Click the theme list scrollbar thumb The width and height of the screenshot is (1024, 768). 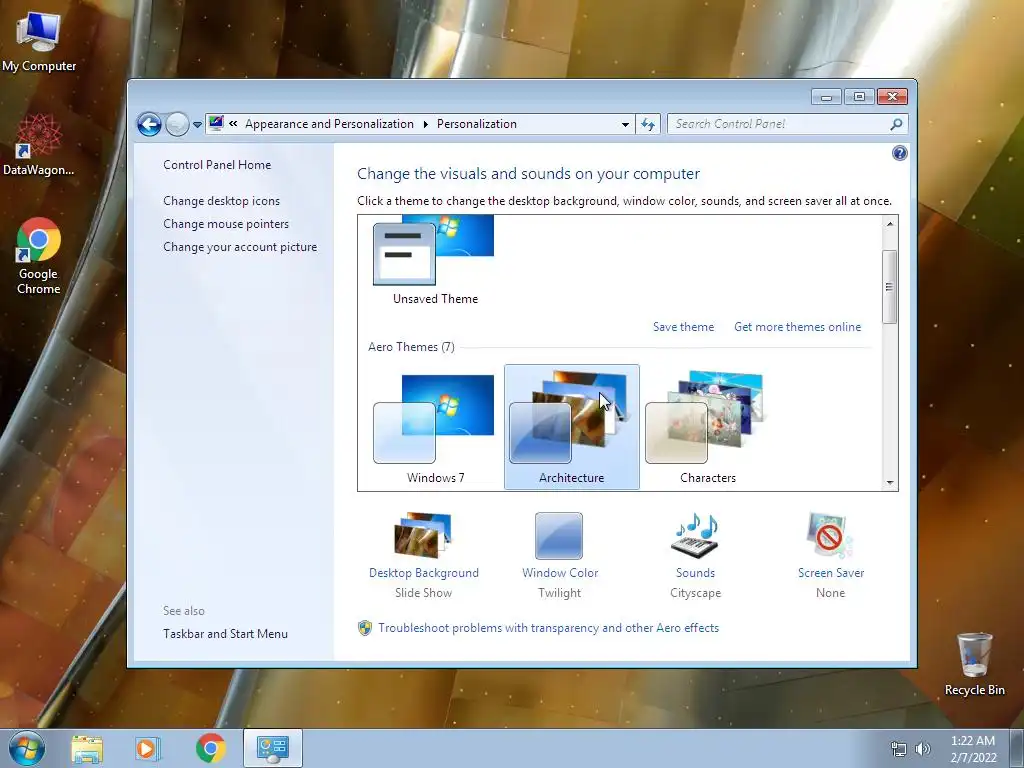889,286
